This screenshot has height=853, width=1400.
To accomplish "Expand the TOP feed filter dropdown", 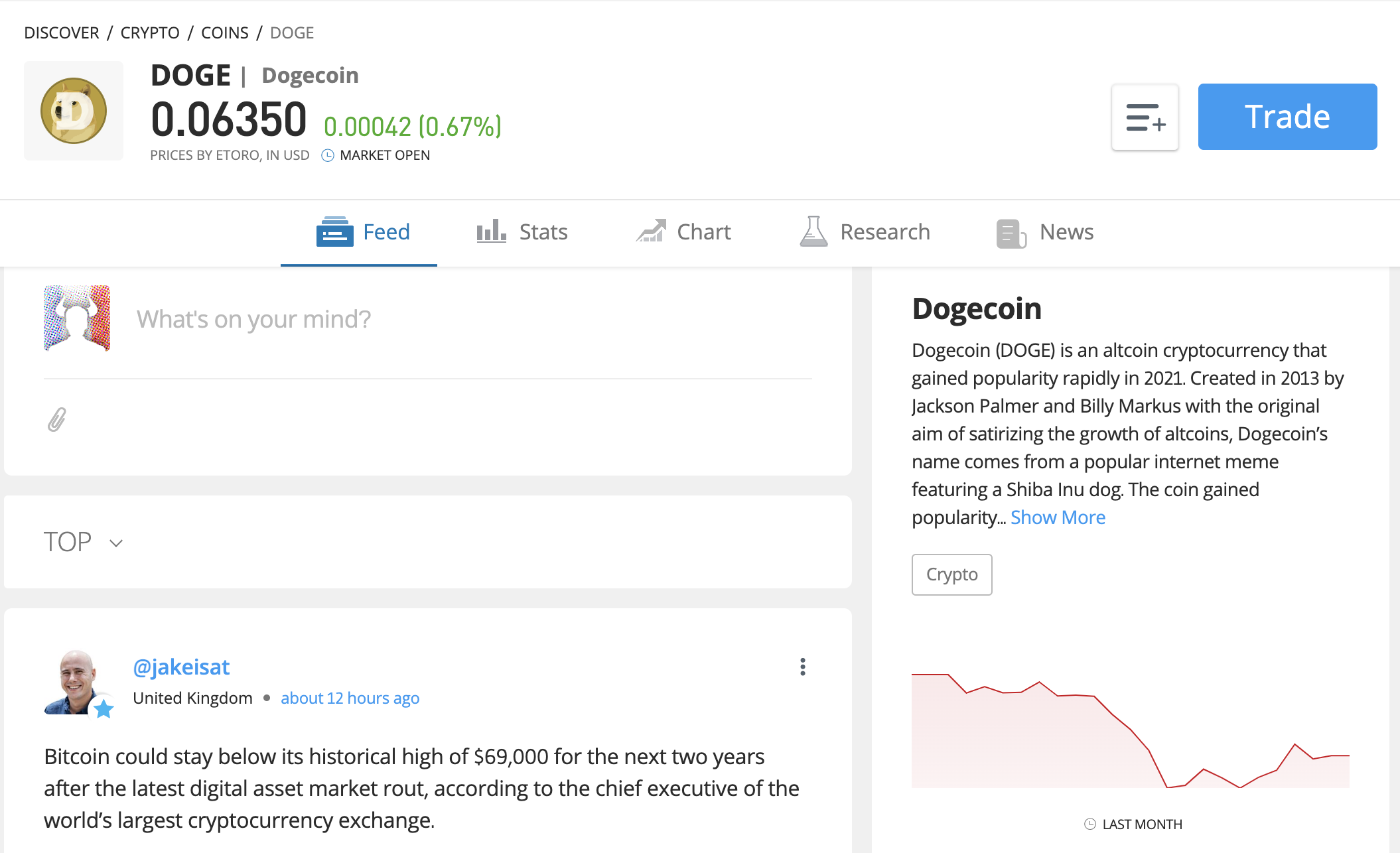I will [x=85, y=540].
